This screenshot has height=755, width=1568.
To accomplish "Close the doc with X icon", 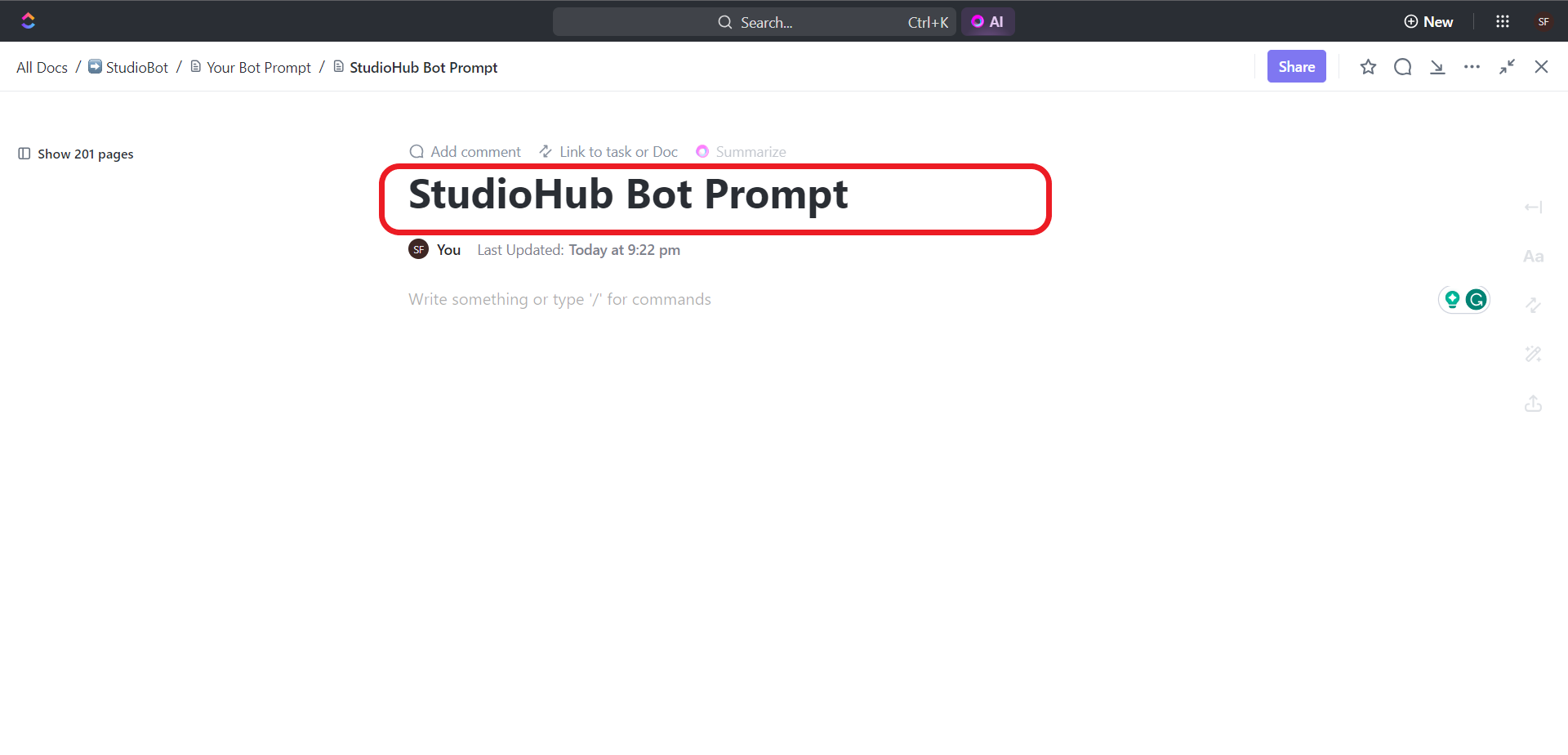I will click(x=1541, y=67).
